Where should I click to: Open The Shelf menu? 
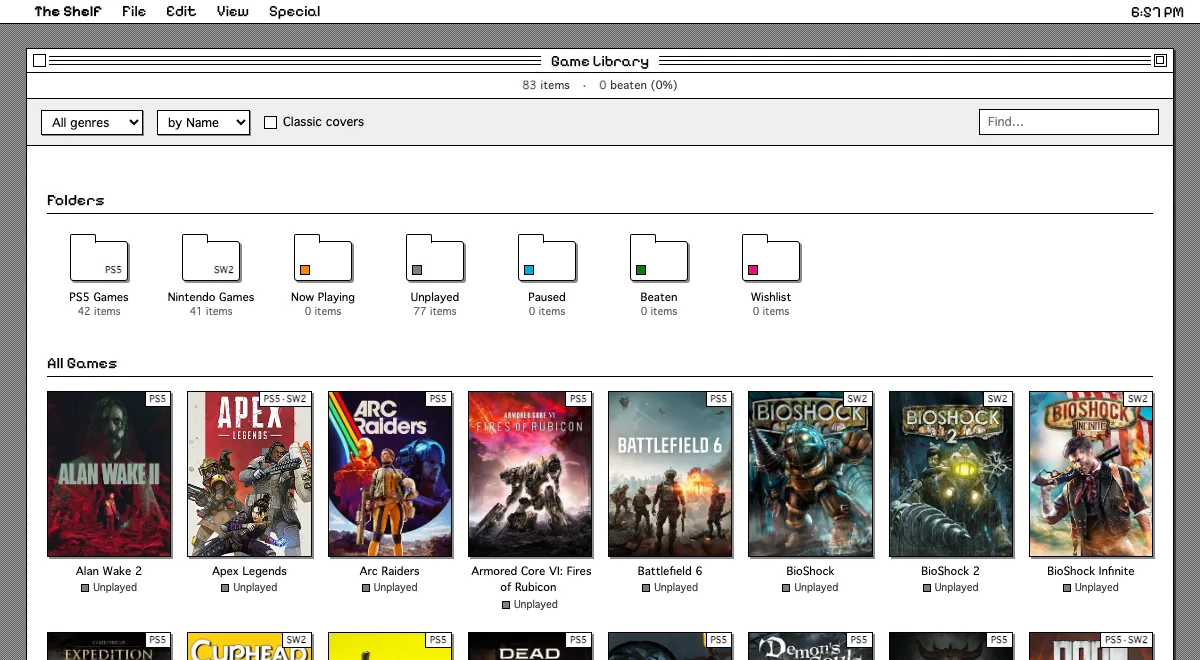(68, 12)
